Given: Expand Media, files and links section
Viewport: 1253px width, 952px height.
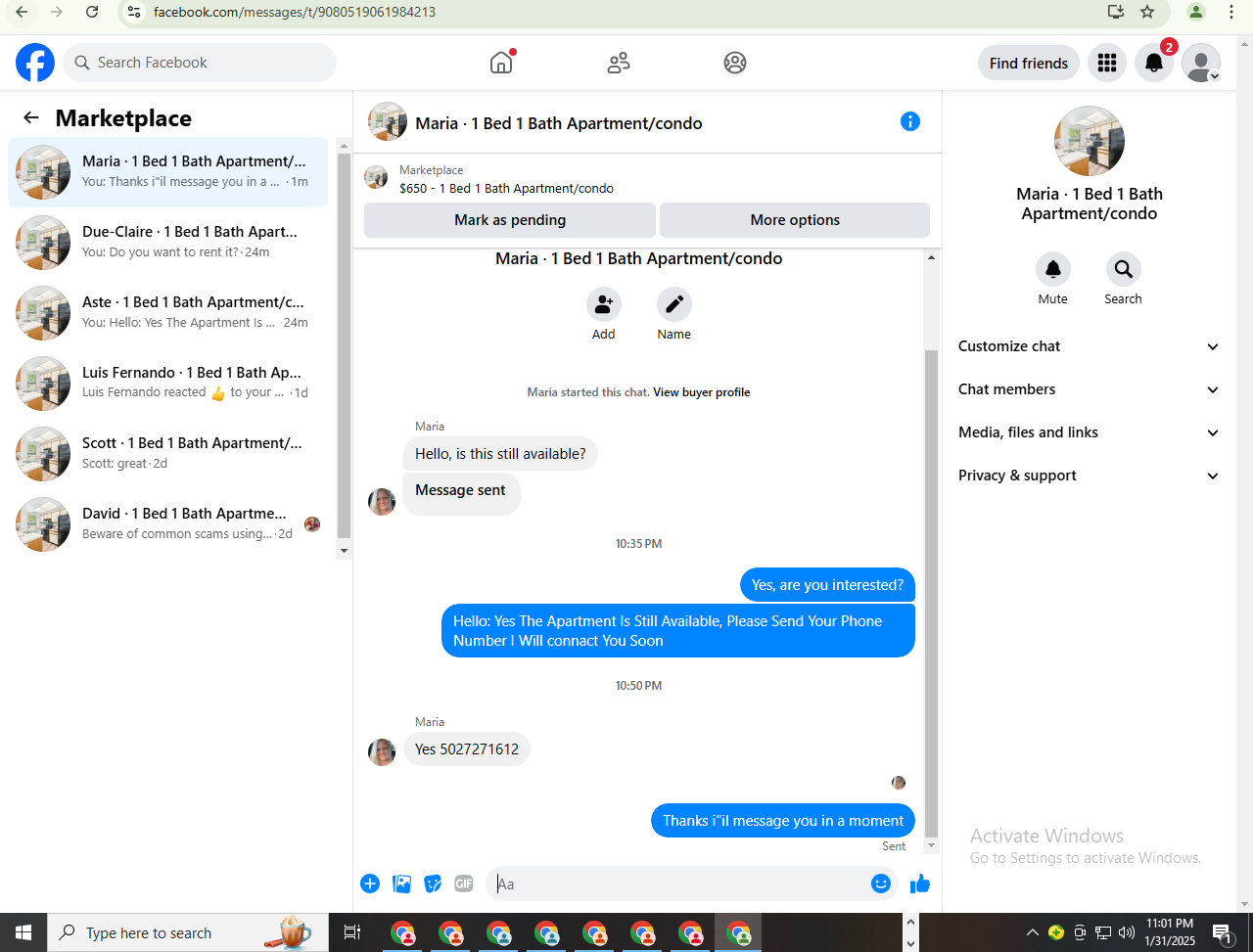Looking at the screenshot, I should [x=1090, y=432].
